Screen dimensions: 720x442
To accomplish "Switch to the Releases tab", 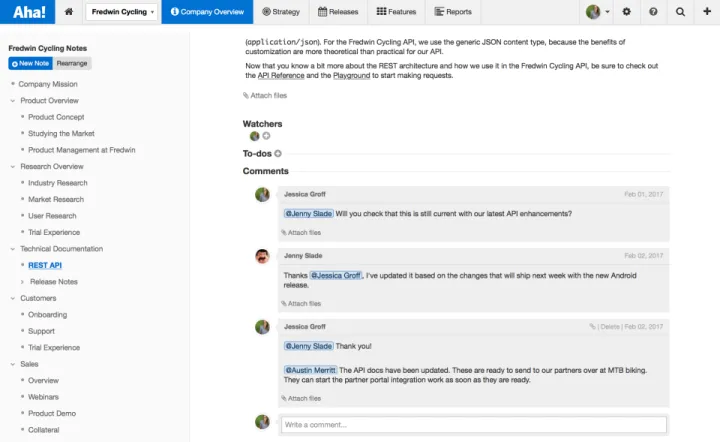I will (338, 12).
